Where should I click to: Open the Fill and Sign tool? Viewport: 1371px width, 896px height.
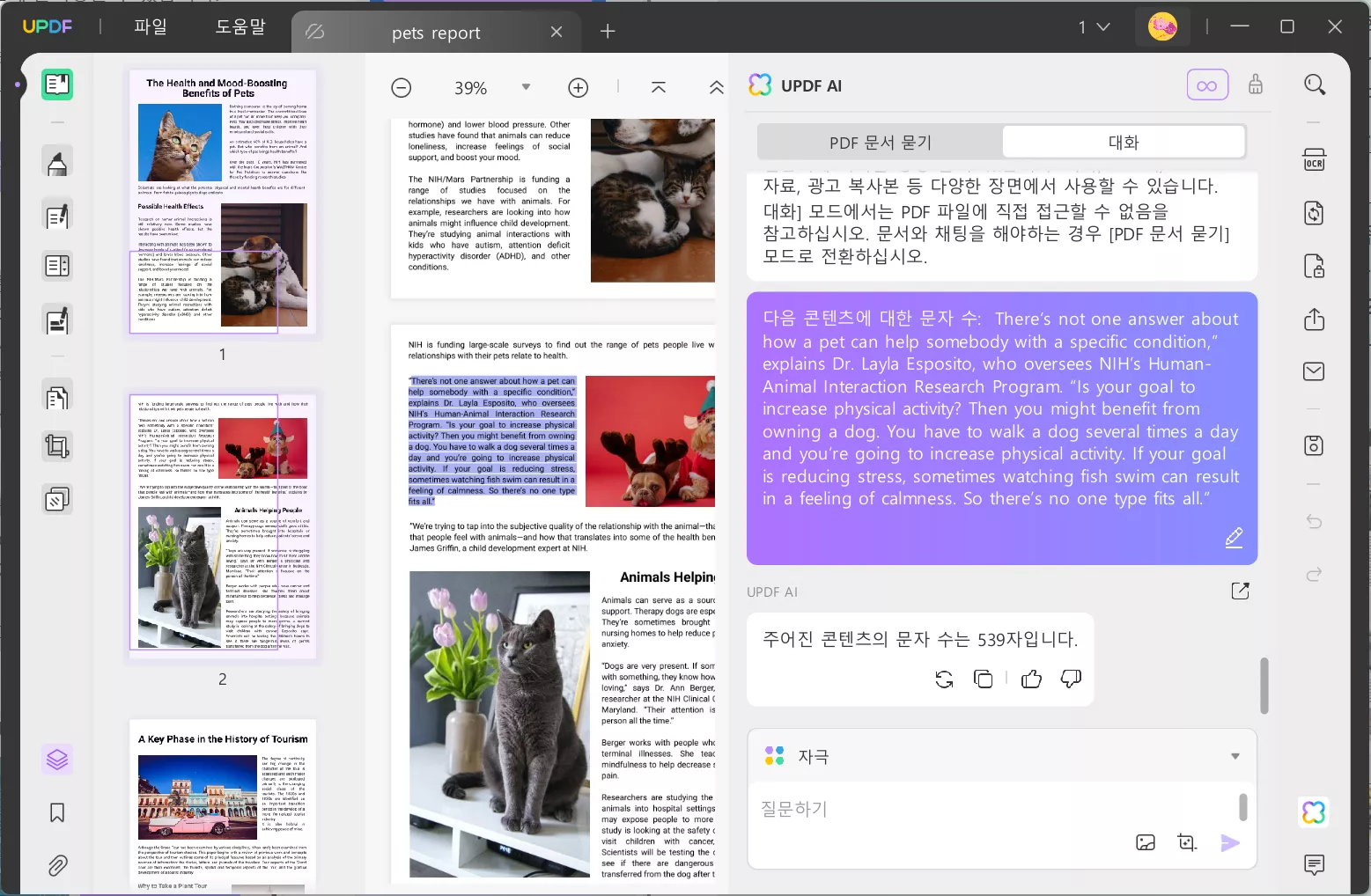tap(57, 320)
